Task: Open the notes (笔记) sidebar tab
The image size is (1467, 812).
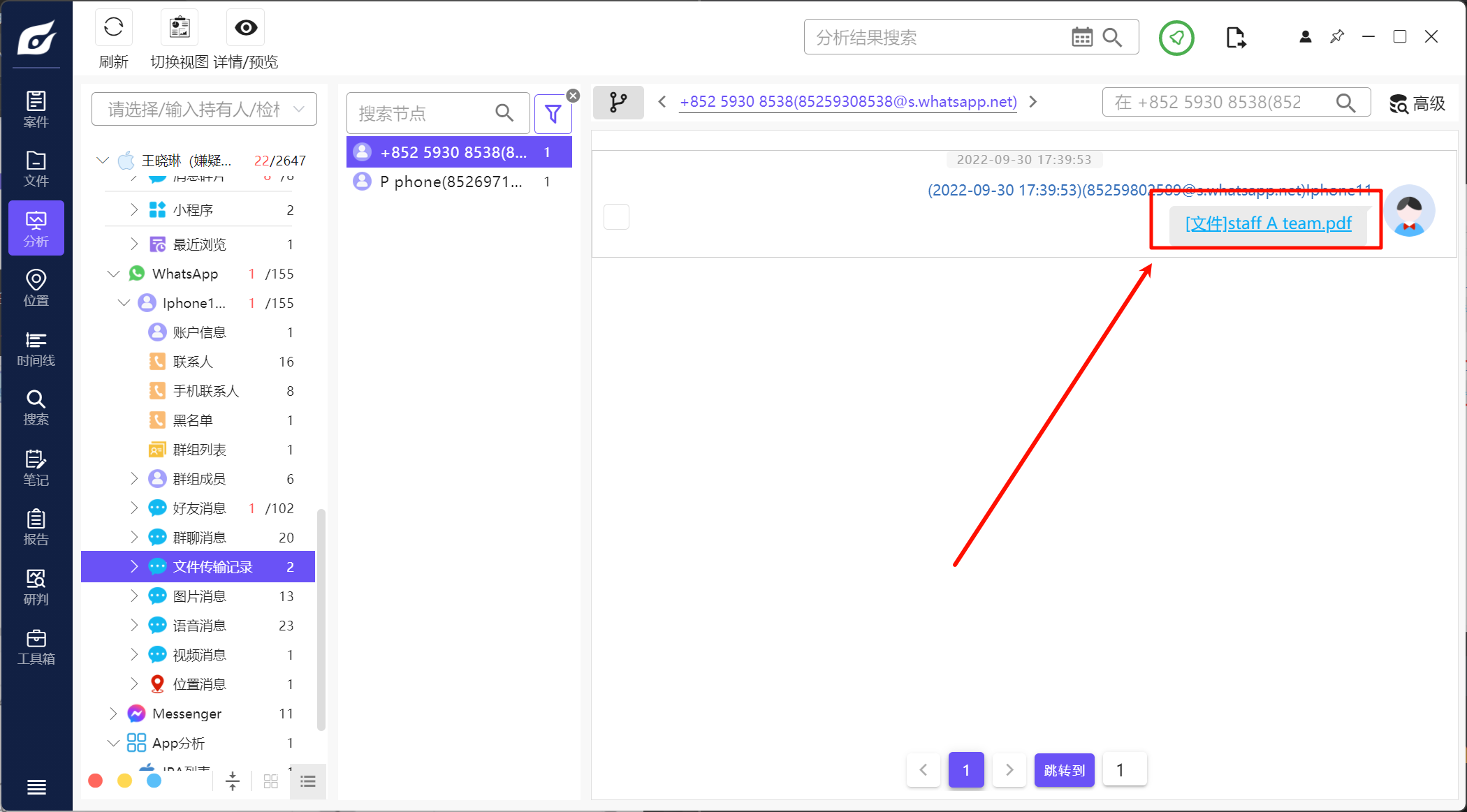Action: click(x=36, y=467)
